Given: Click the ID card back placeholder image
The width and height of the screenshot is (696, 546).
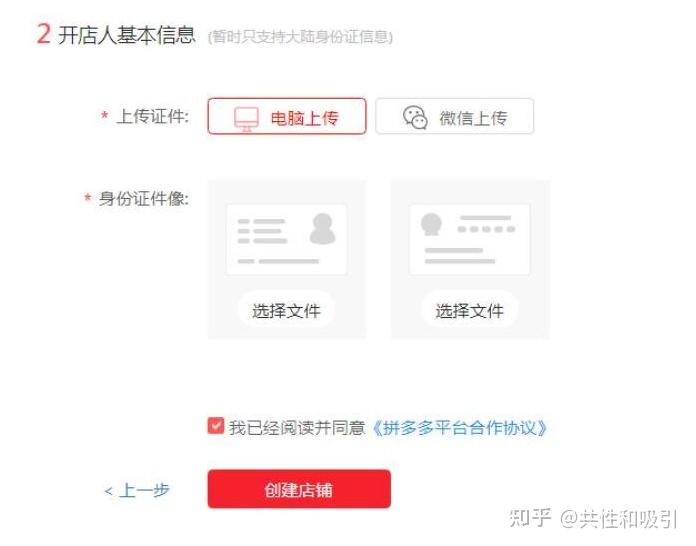Looking at the screenshot, I should pyautogui.click(x=470, y=240).
